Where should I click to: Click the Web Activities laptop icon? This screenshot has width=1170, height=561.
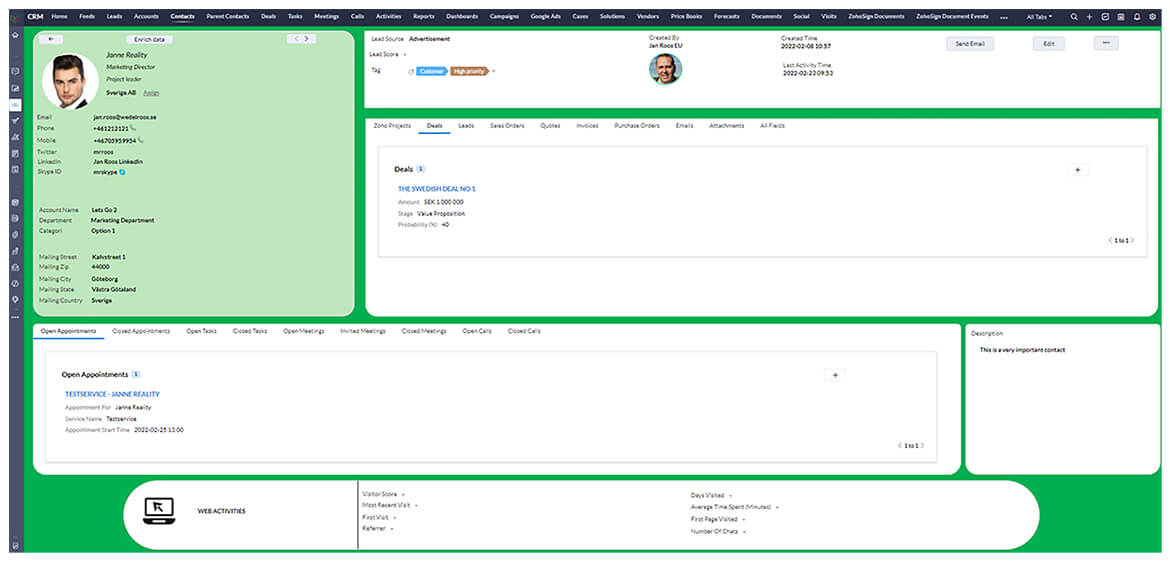click(x=158, y=511)
